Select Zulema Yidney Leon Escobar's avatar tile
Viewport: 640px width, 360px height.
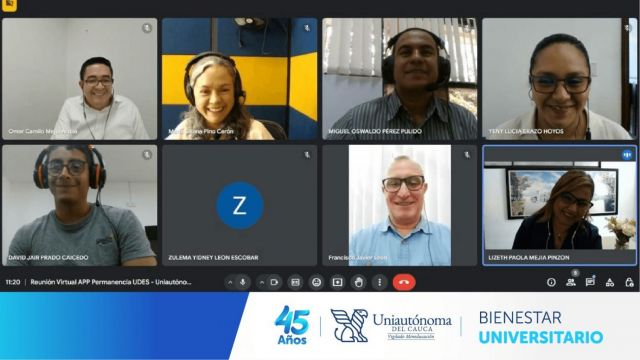(240, 205)
